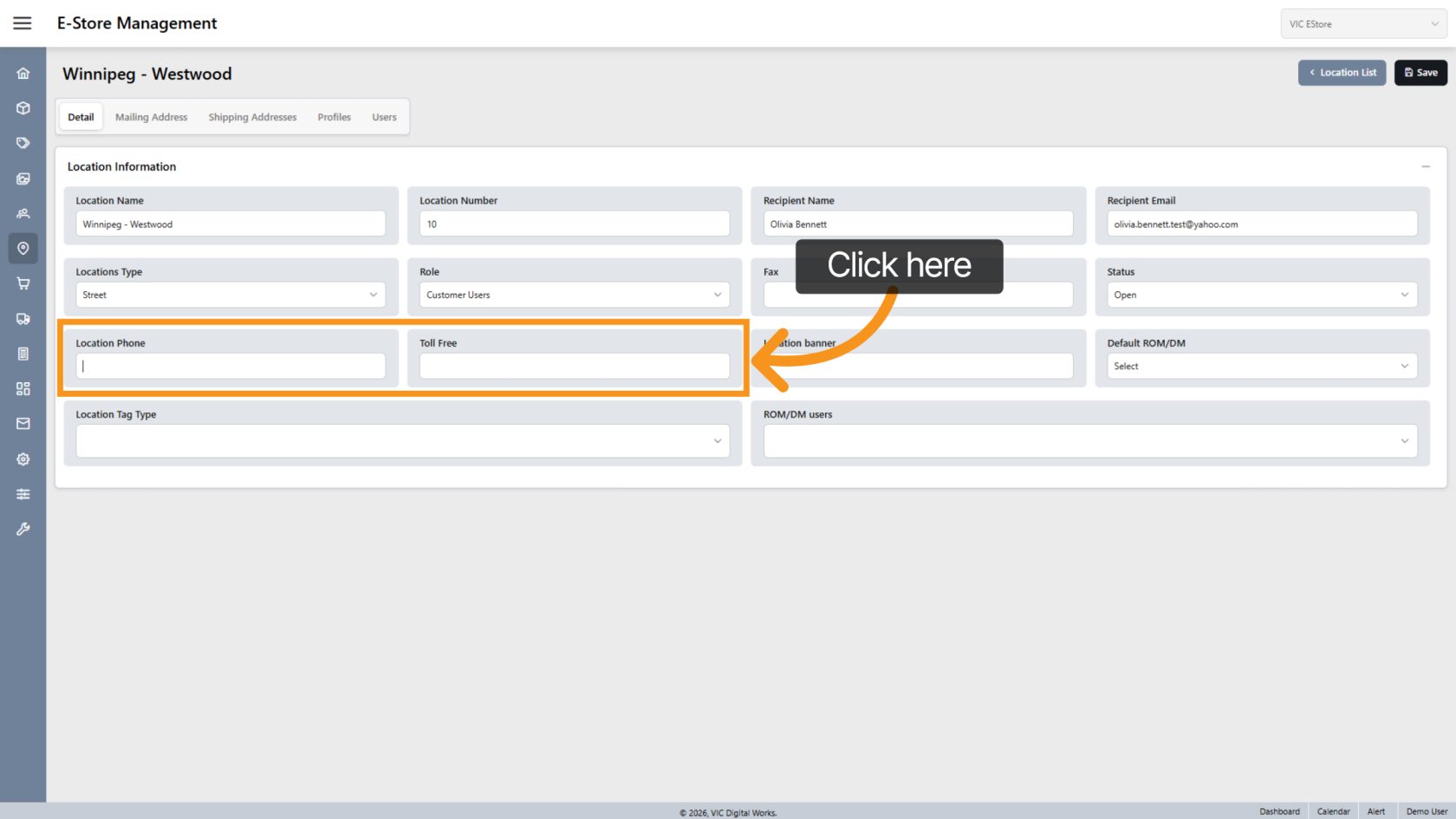Switch to the Mailing Address tab
This screenshot has width=1456, height=819.
(x=151, y=117)
